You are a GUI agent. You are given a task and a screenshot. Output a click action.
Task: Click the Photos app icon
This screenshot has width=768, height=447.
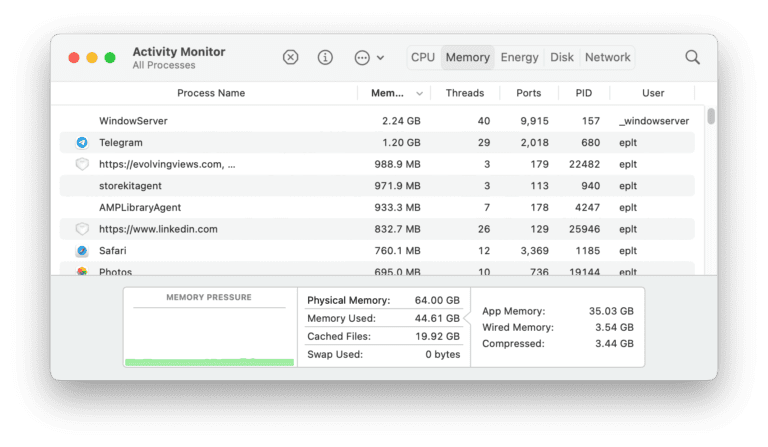click(x=82, y=271)
